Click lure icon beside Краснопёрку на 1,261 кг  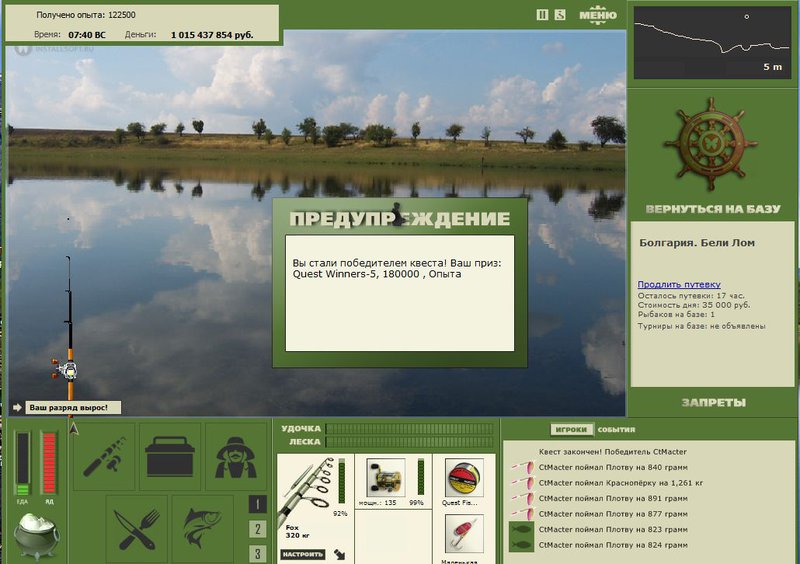[522, 482]
